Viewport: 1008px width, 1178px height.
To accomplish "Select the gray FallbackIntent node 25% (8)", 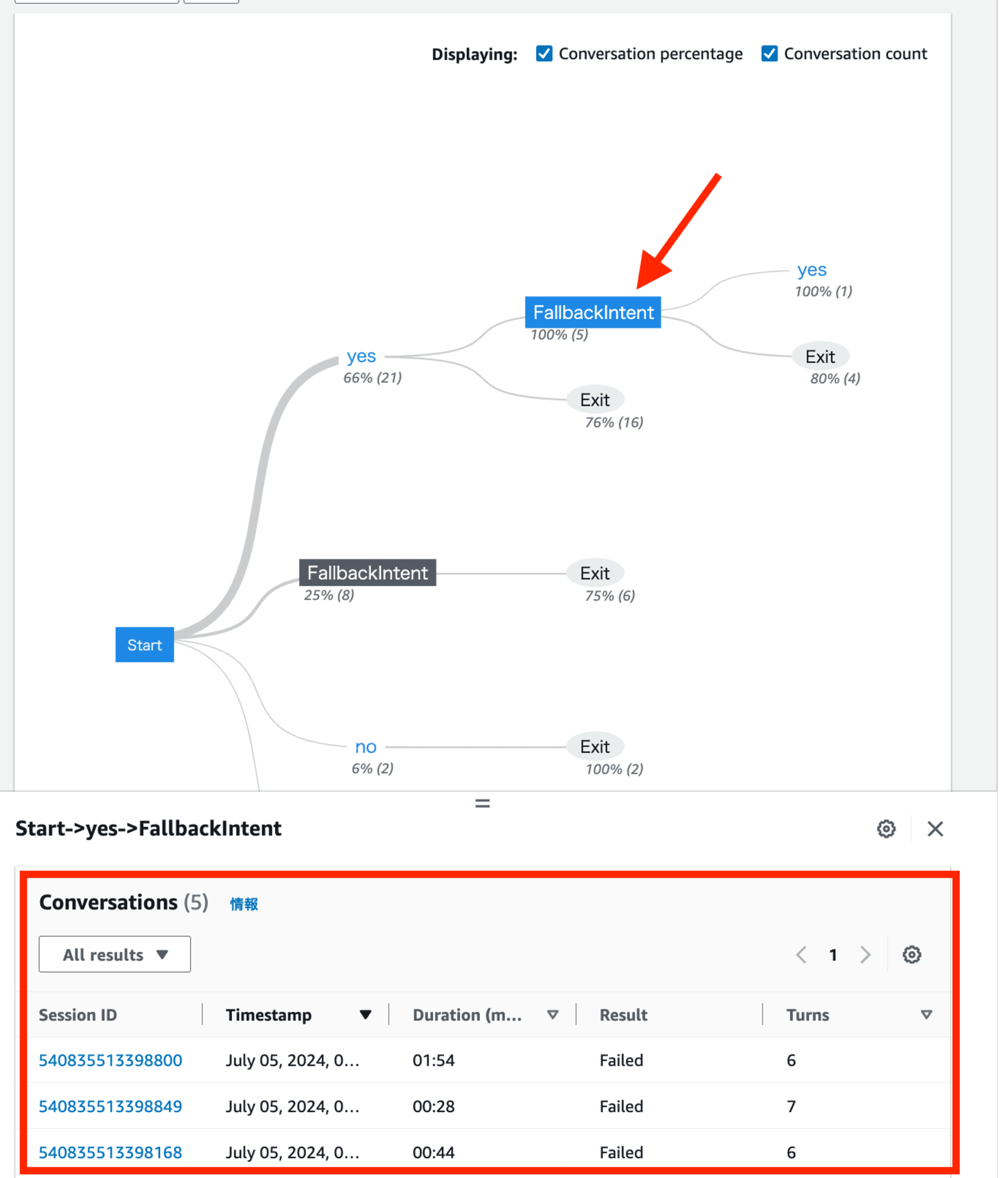I will (367, 573).
